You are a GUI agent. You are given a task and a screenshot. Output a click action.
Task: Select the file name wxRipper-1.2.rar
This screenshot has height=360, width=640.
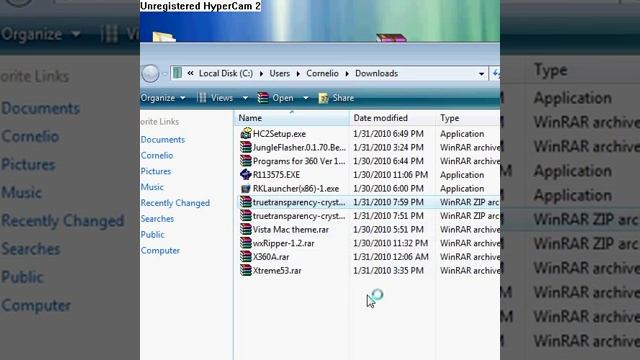(x=284, y=243)
